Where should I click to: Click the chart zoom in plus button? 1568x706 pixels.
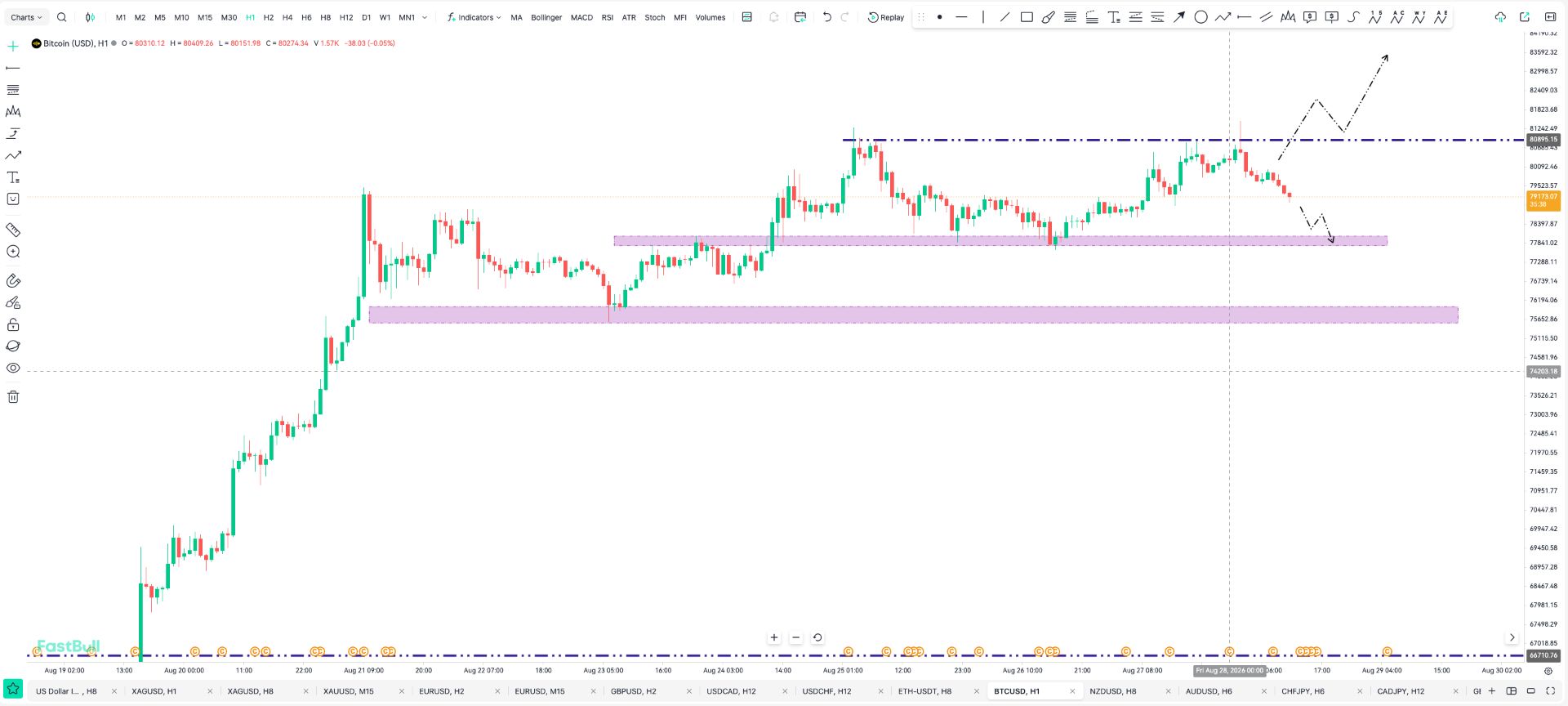pyautogui.click(x=774, y=637)
